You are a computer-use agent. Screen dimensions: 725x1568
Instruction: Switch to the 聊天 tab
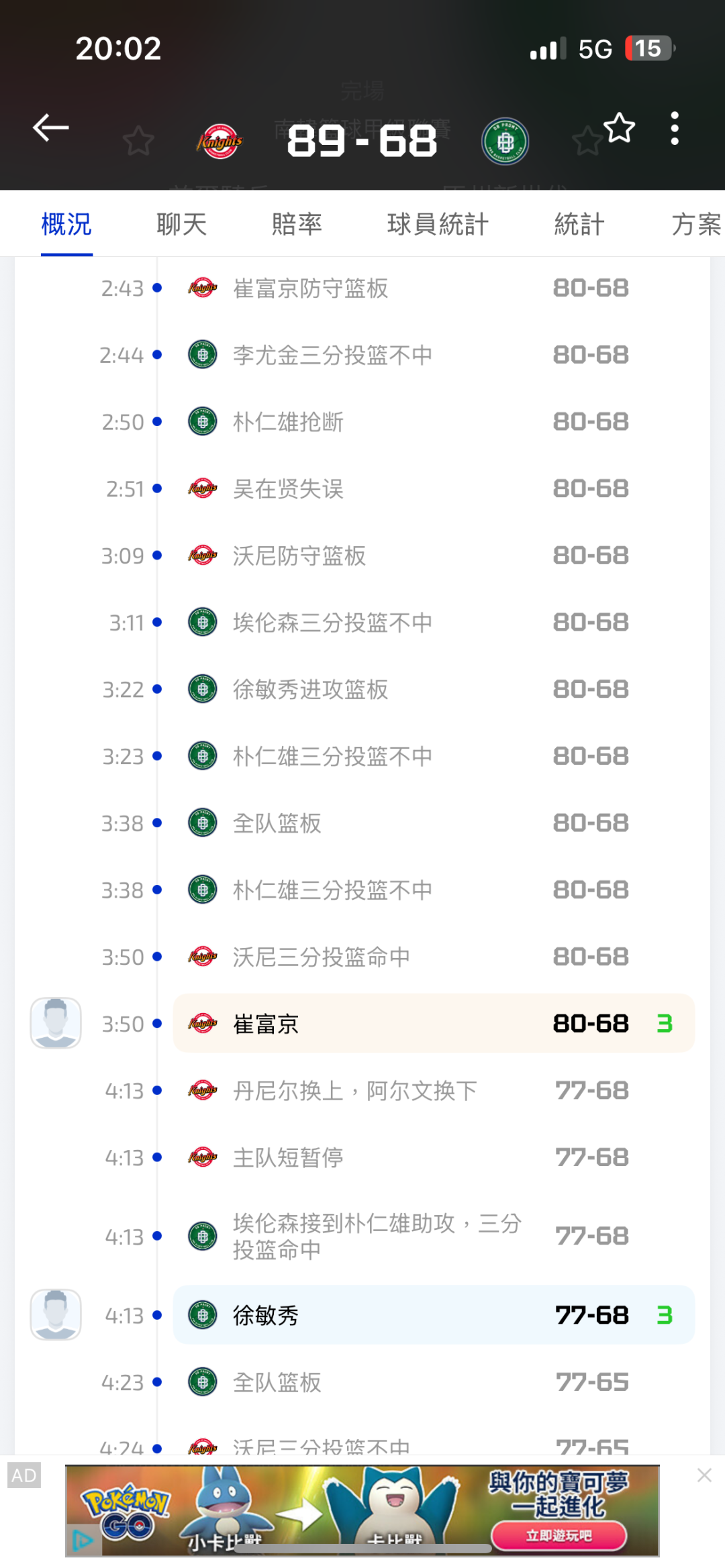pyautogui.click(x=181, y=224)
